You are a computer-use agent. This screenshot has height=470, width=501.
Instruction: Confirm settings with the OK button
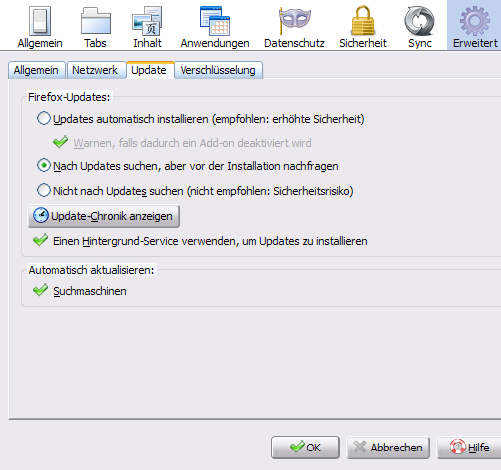tap(305, 447)
